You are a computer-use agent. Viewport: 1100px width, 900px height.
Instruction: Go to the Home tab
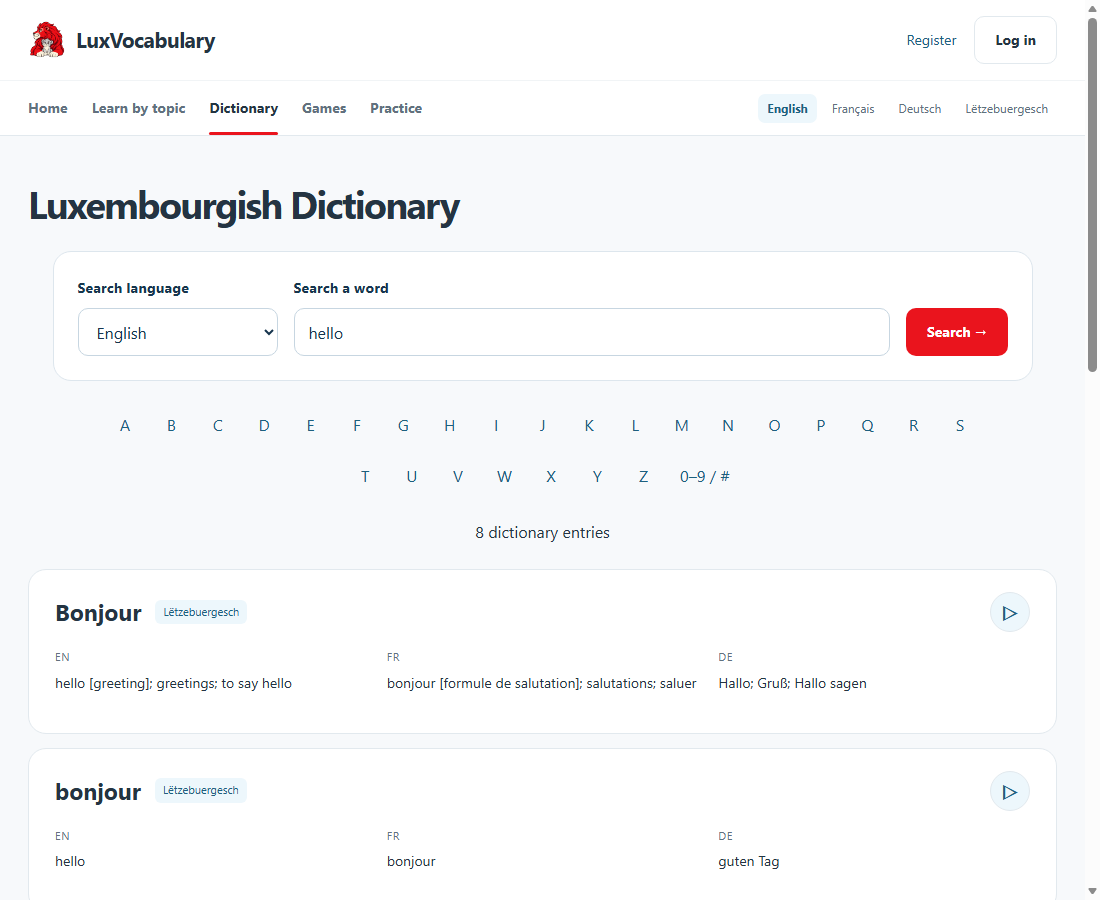click(x=48, y=108)
